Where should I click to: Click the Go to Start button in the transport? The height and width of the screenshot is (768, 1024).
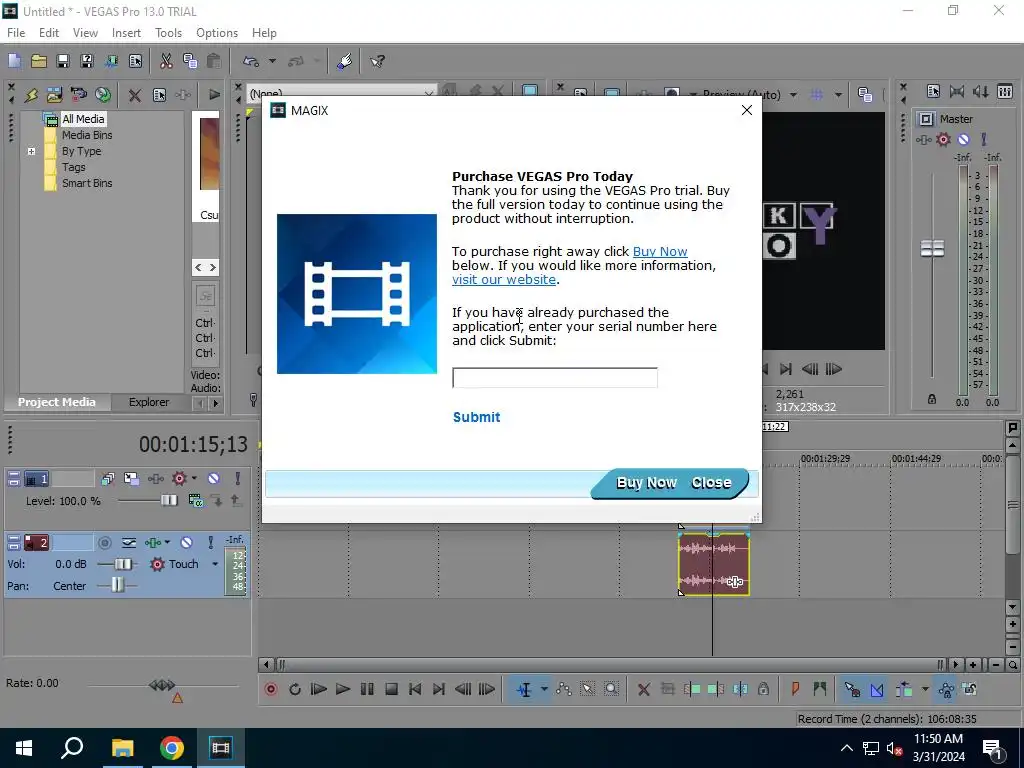point(415,689)
